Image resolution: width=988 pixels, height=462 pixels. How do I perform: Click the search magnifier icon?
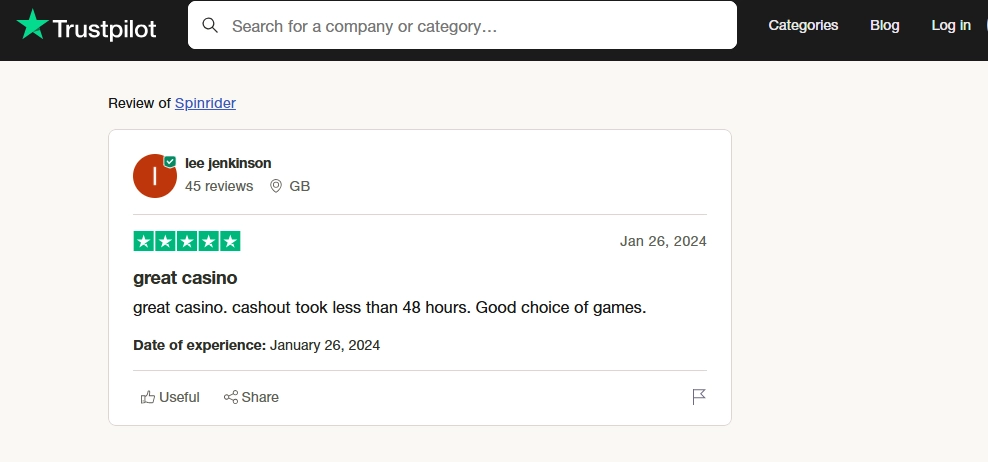[x=210, y=26]
